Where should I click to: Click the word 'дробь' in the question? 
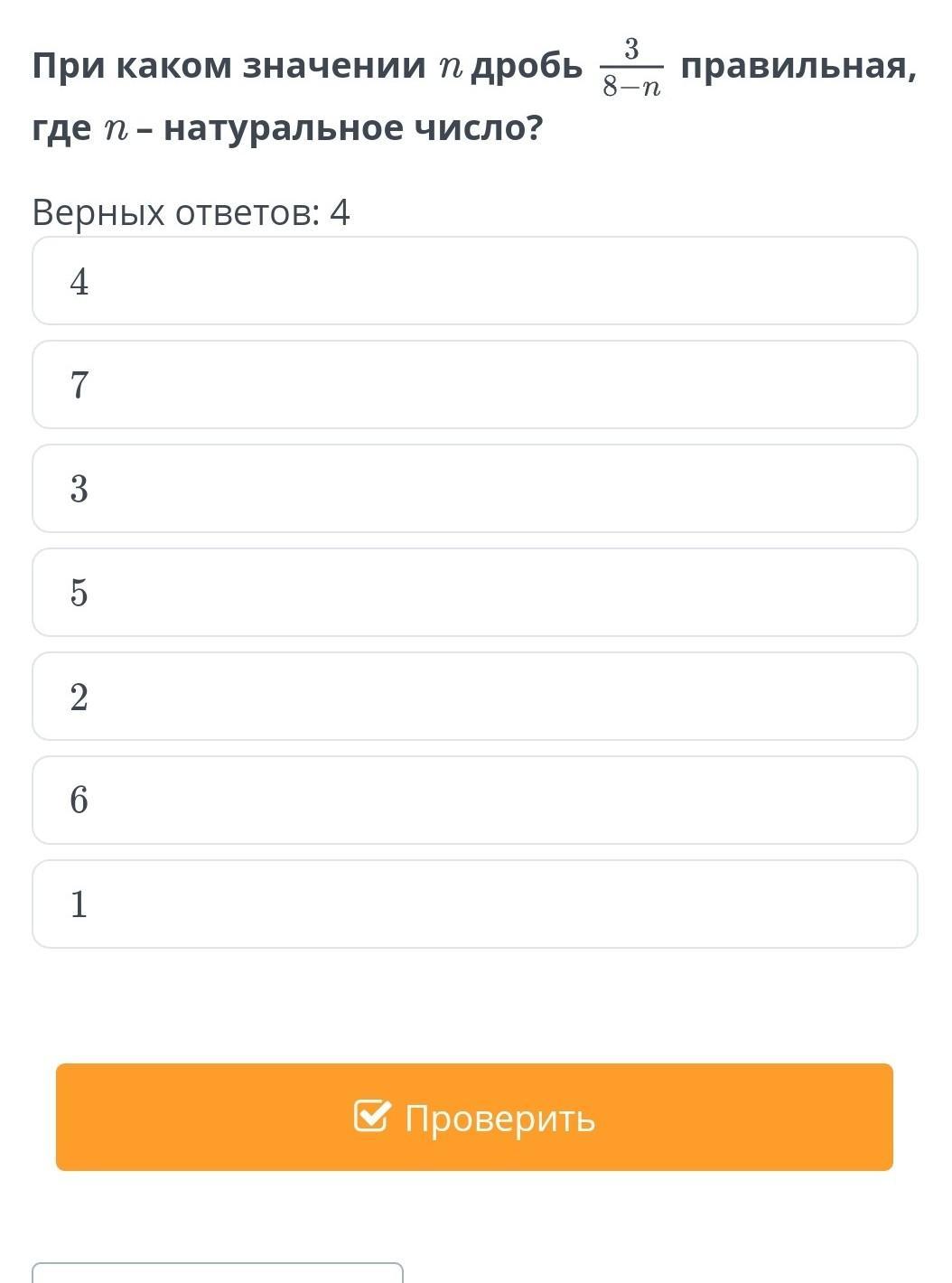tap(527, 66)
